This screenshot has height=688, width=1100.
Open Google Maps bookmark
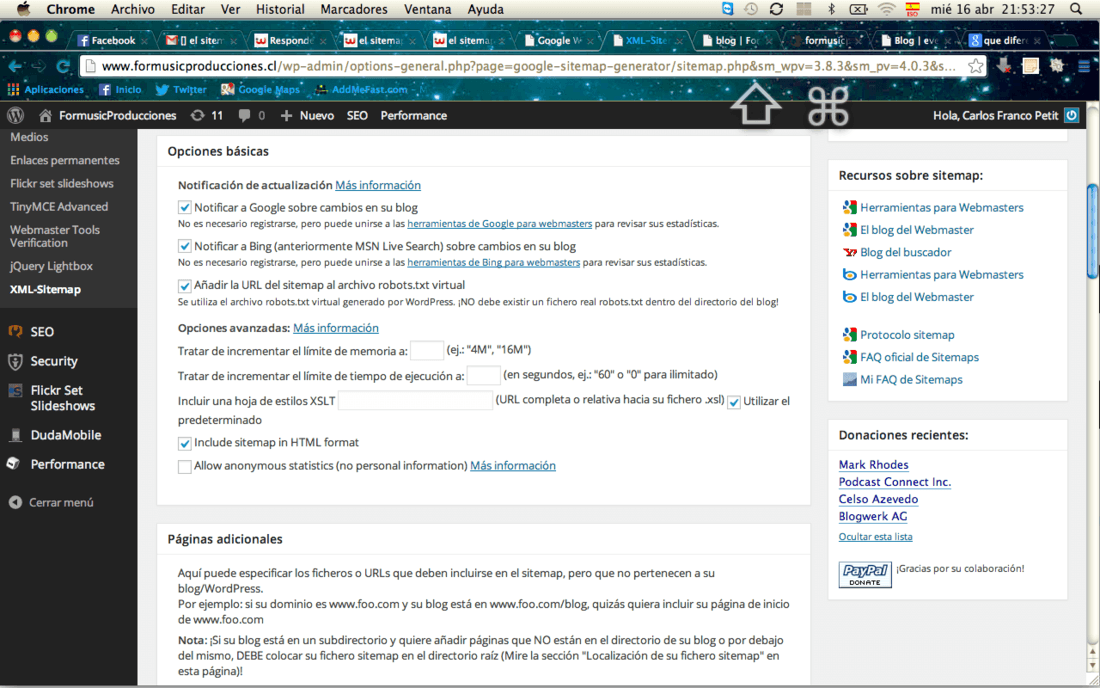pyautogui.click(x=260, y=90)
